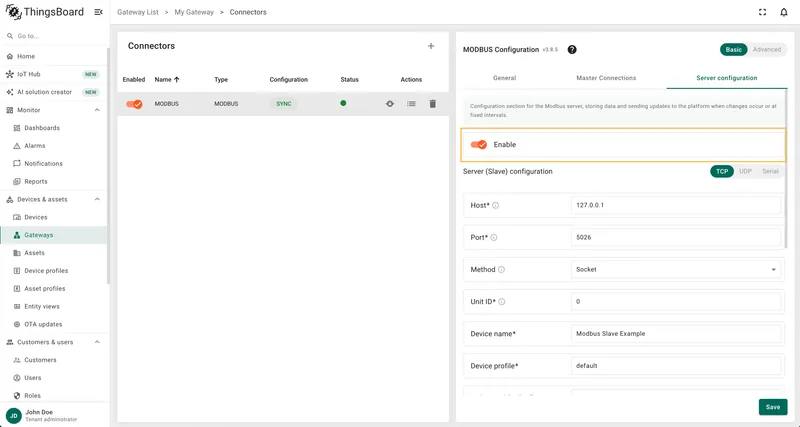Screen dimensions: 800x427
Task: Collapse the sidebar menu icon next to ThingsBoard logo
Action: pos(98,12)
